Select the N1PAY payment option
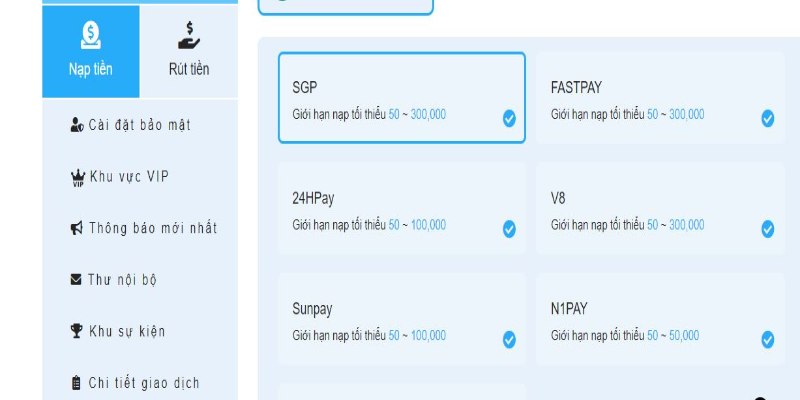 [660, 319]
